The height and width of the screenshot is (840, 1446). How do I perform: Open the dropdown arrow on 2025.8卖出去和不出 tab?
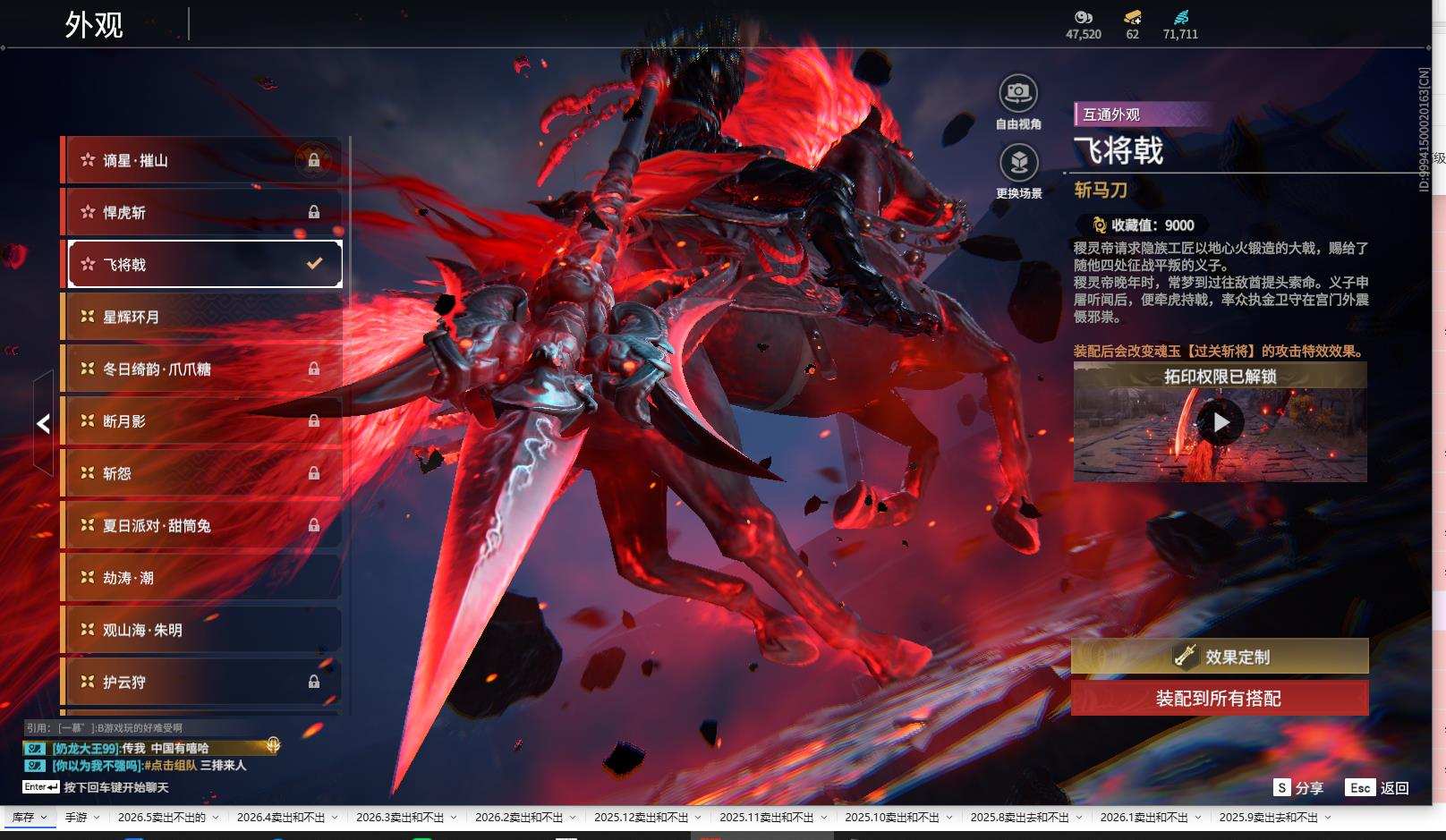click(1079, 818)
